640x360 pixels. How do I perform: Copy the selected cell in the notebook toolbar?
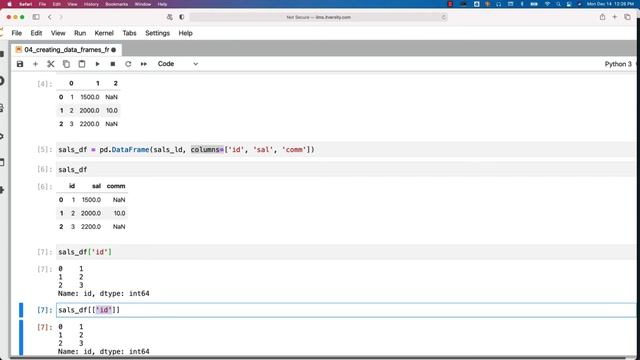click(x=66, y=64)
